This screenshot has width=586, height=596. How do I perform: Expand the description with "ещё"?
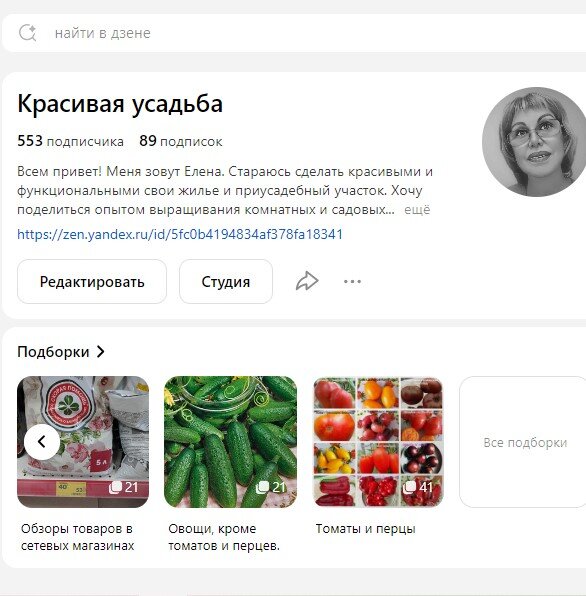pyautogui.click(x=417, y=209)
